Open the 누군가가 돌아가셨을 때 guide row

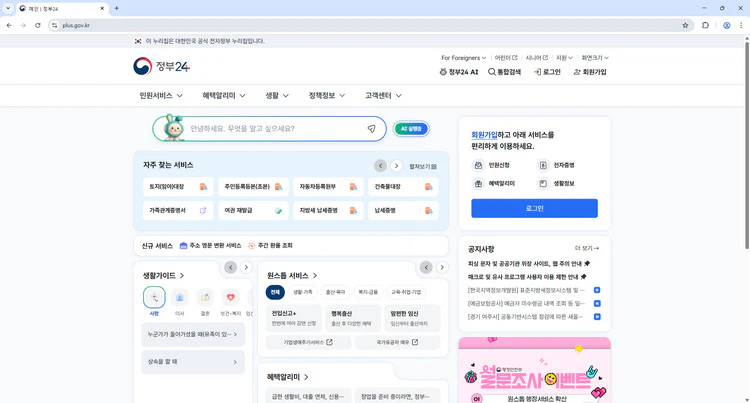pyautogui.click(x=193, y=335)
